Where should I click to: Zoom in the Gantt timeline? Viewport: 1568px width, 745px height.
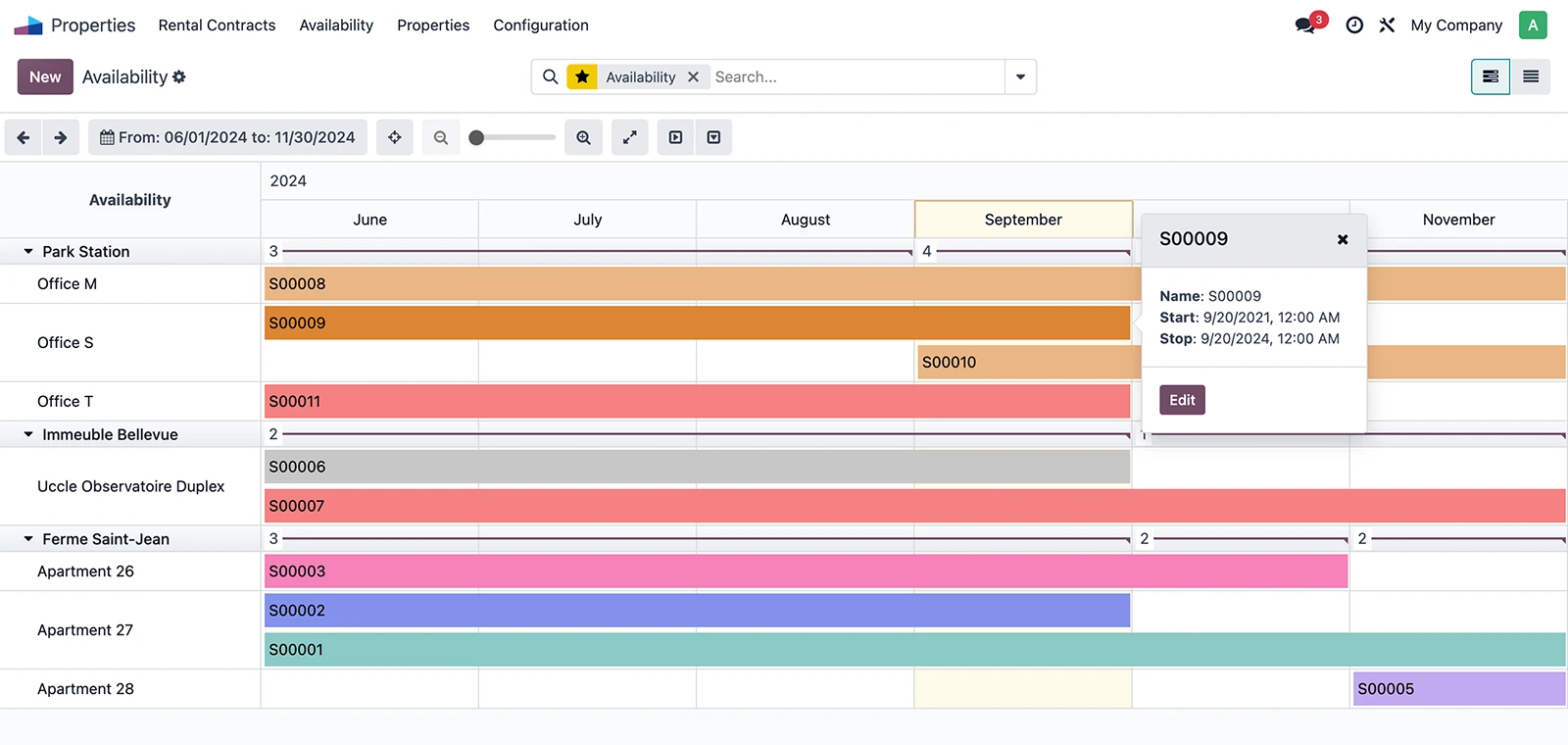[x=583, y=137]
